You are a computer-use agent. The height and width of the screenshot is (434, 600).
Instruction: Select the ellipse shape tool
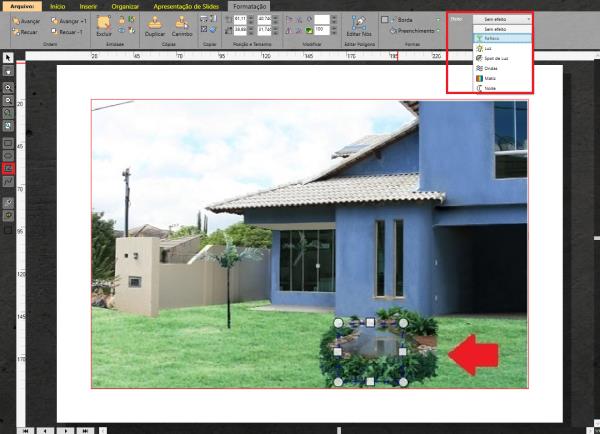8,155
